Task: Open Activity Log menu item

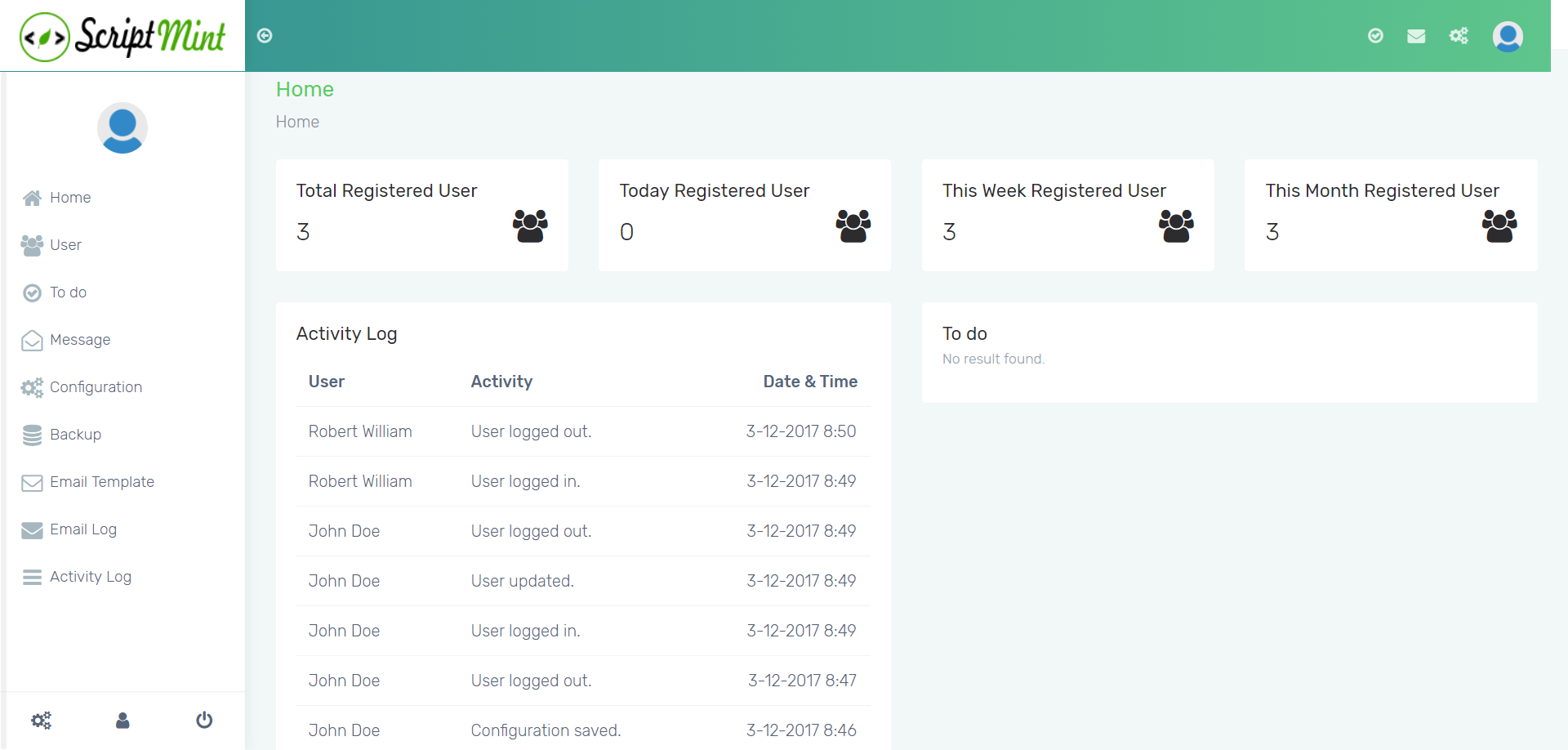Action: 91,577
